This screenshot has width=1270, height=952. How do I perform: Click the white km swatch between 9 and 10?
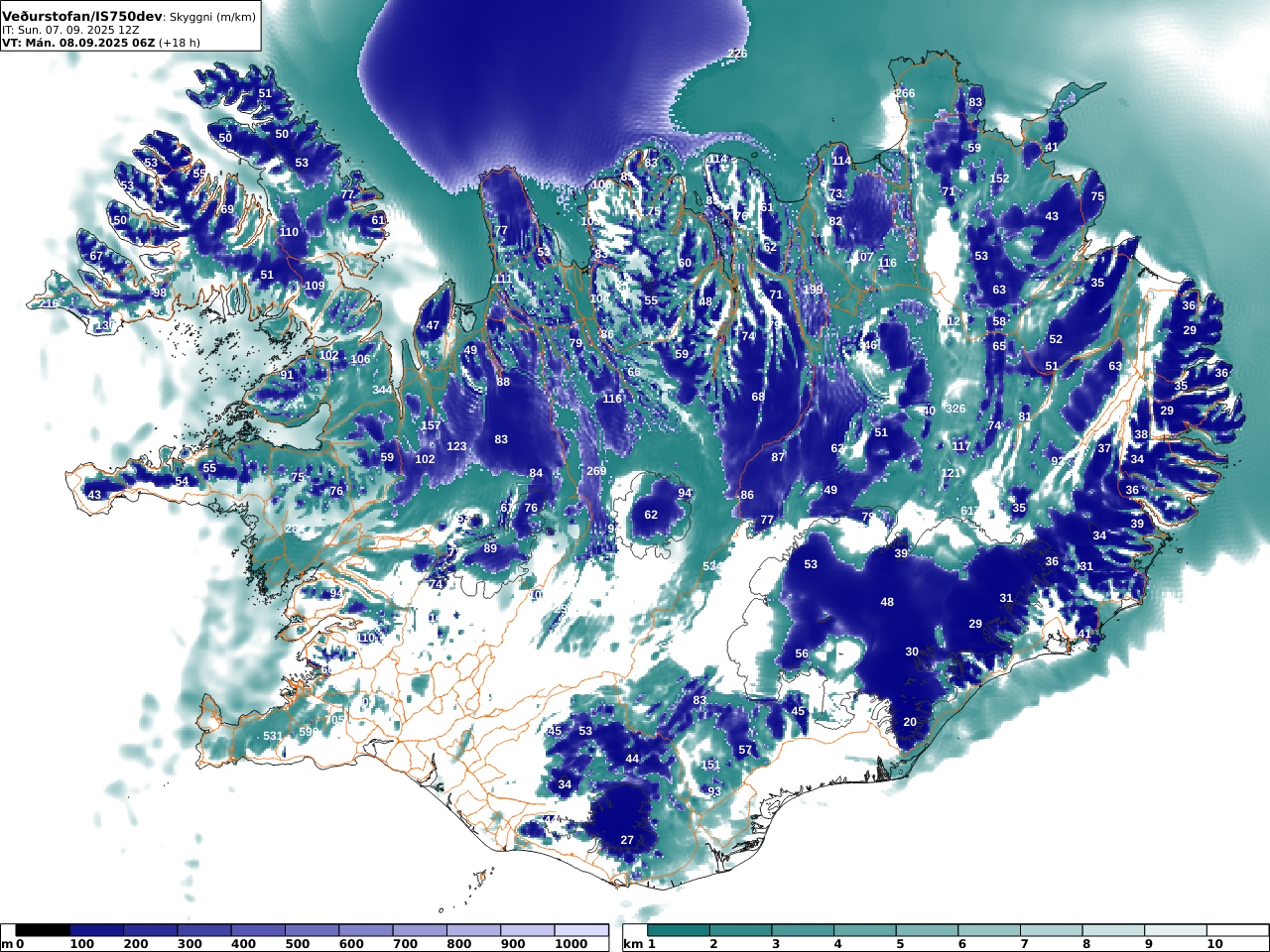tap(1176, 930)
